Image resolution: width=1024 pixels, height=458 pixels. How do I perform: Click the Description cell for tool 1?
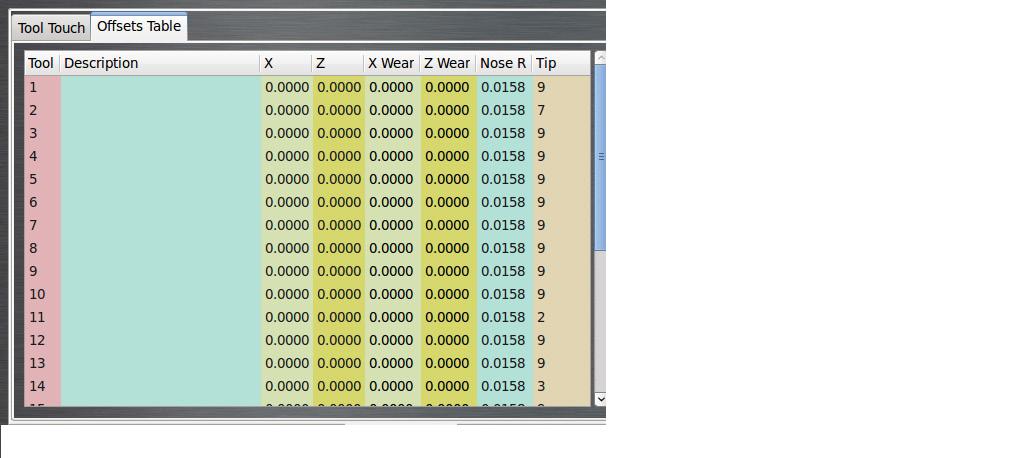[x=160, y=87]
